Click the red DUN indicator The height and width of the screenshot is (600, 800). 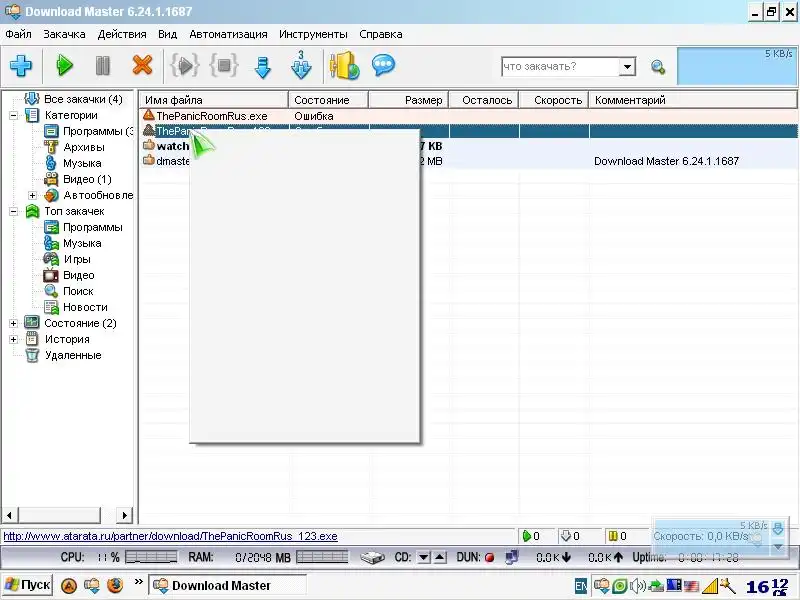coord(489,558)
